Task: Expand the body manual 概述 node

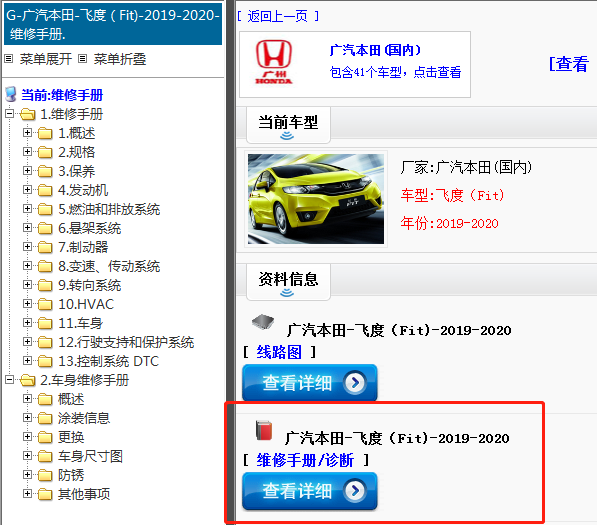Action: [x=27, y=398]
